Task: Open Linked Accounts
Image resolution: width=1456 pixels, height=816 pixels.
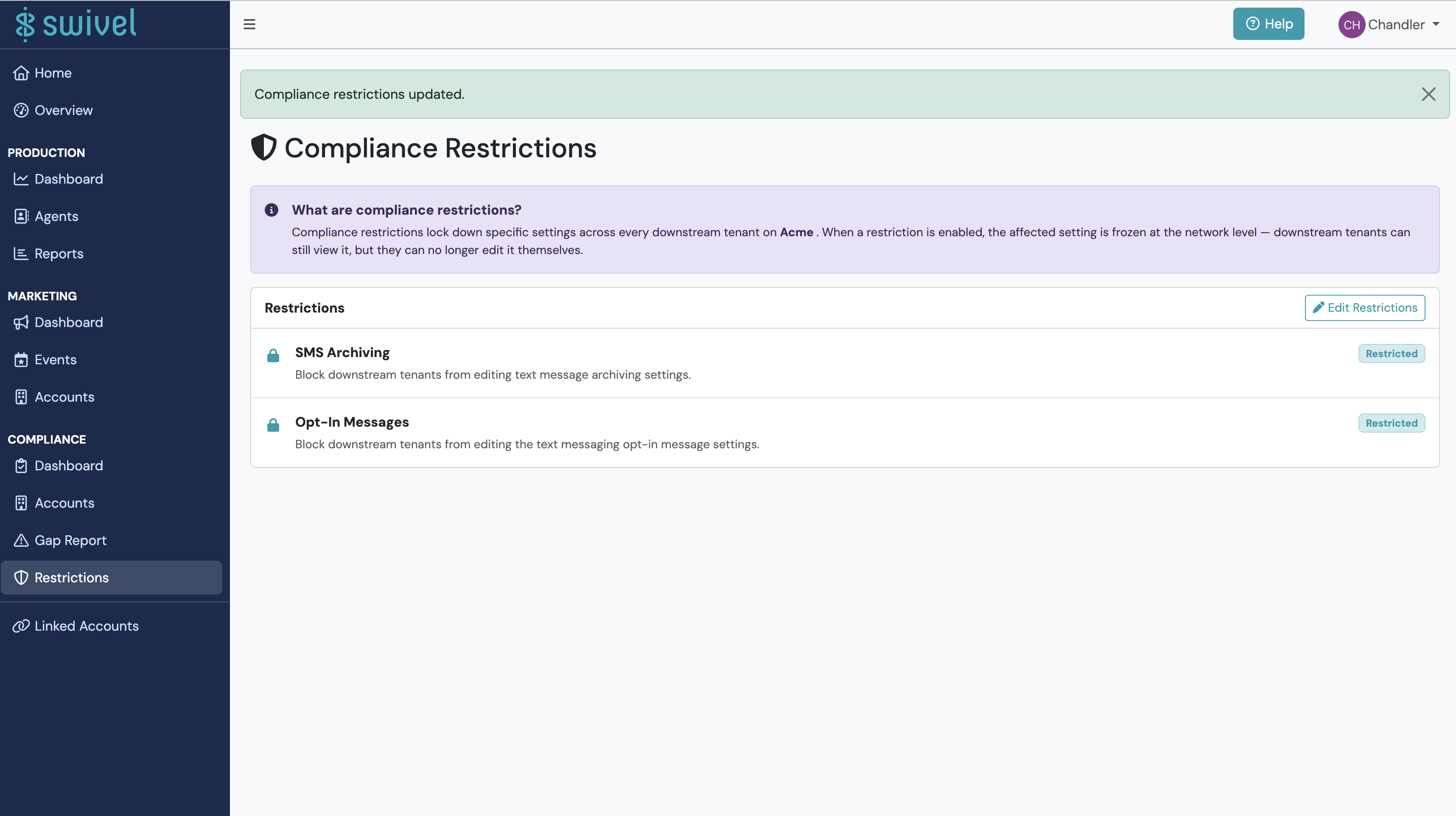Action: [111, 626]
